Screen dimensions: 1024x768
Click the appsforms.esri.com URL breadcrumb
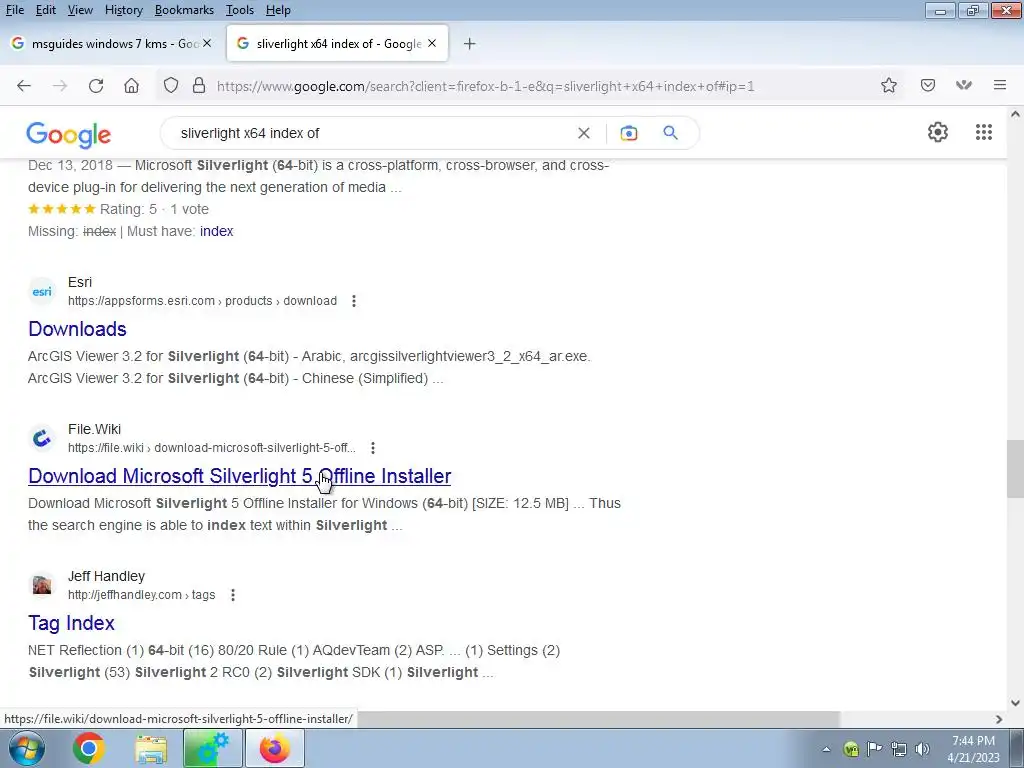tap(202, 301)
